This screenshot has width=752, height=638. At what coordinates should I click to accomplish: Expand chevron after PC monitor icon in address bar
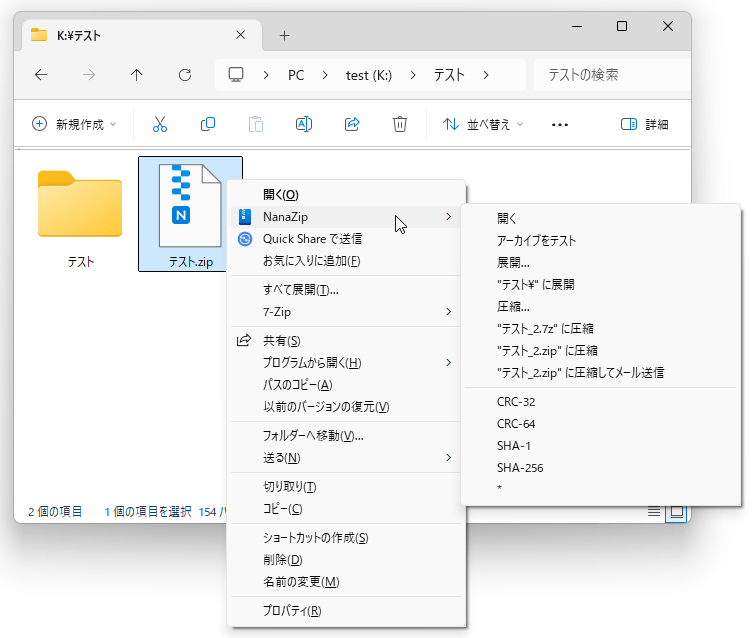click(266, 75)
